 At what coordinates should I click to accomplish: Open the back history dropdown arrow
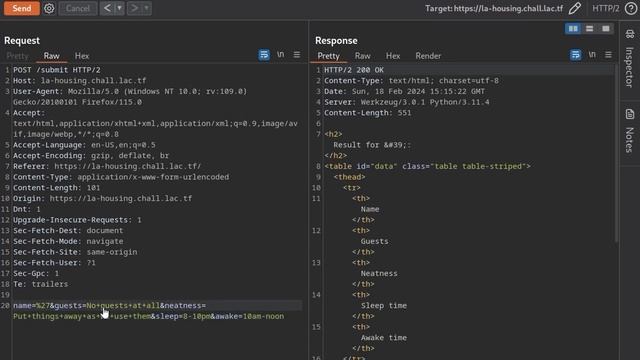pyautogui.click(x=120, y=8)
